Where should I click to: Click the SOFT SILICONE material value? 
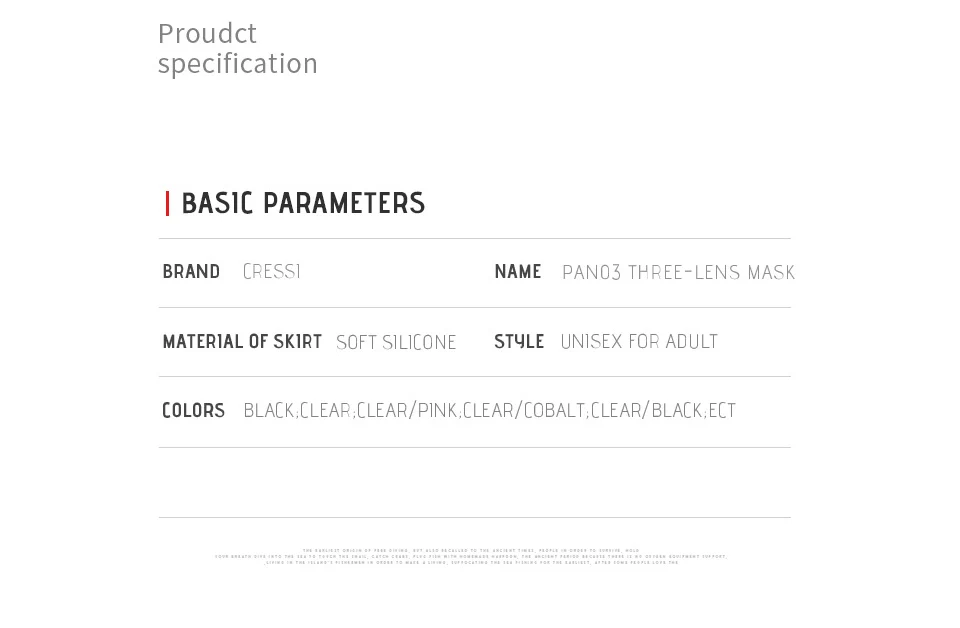(396, 343)
